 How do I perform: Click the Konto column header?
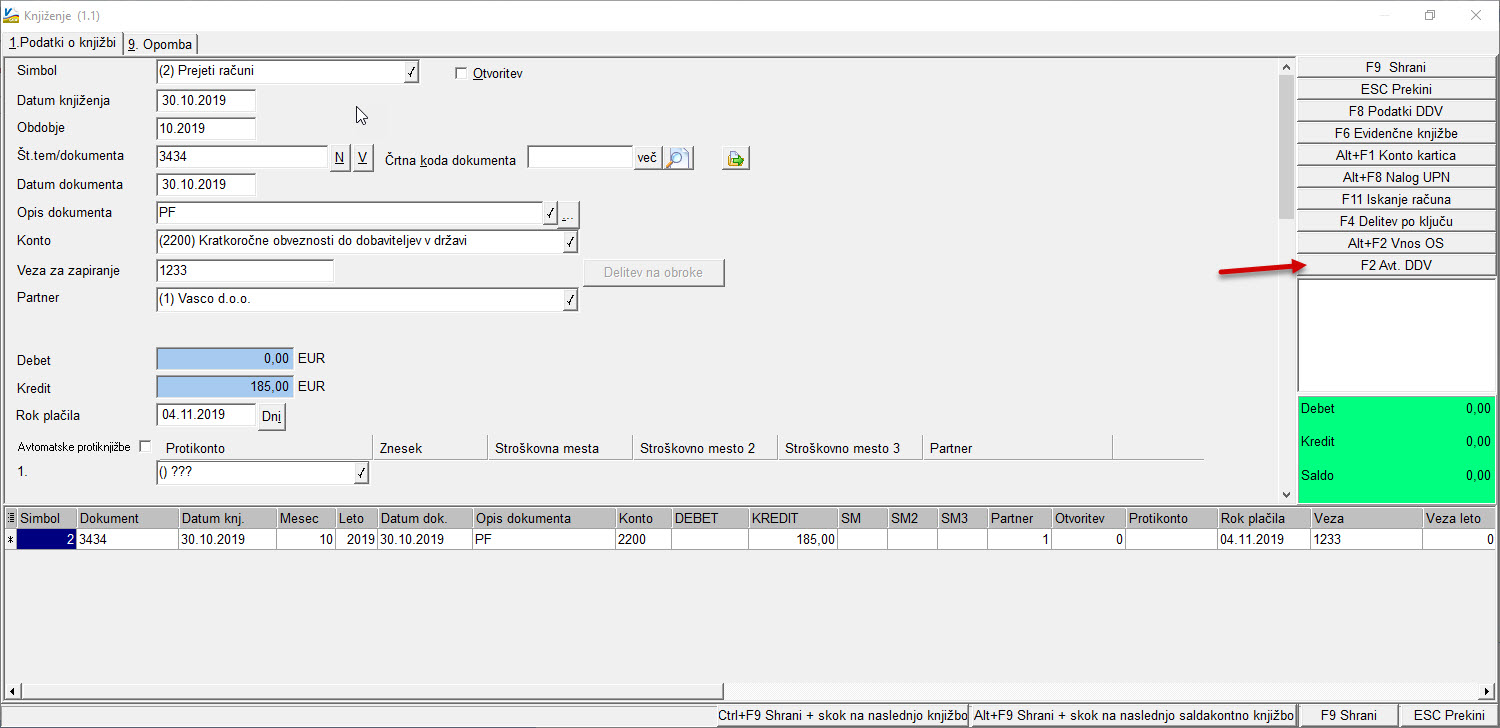(643, 518)
